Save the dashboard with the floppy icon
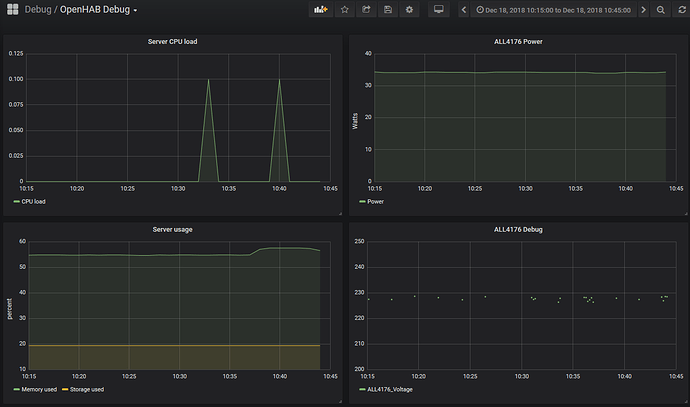 click(x=388, y=9)
